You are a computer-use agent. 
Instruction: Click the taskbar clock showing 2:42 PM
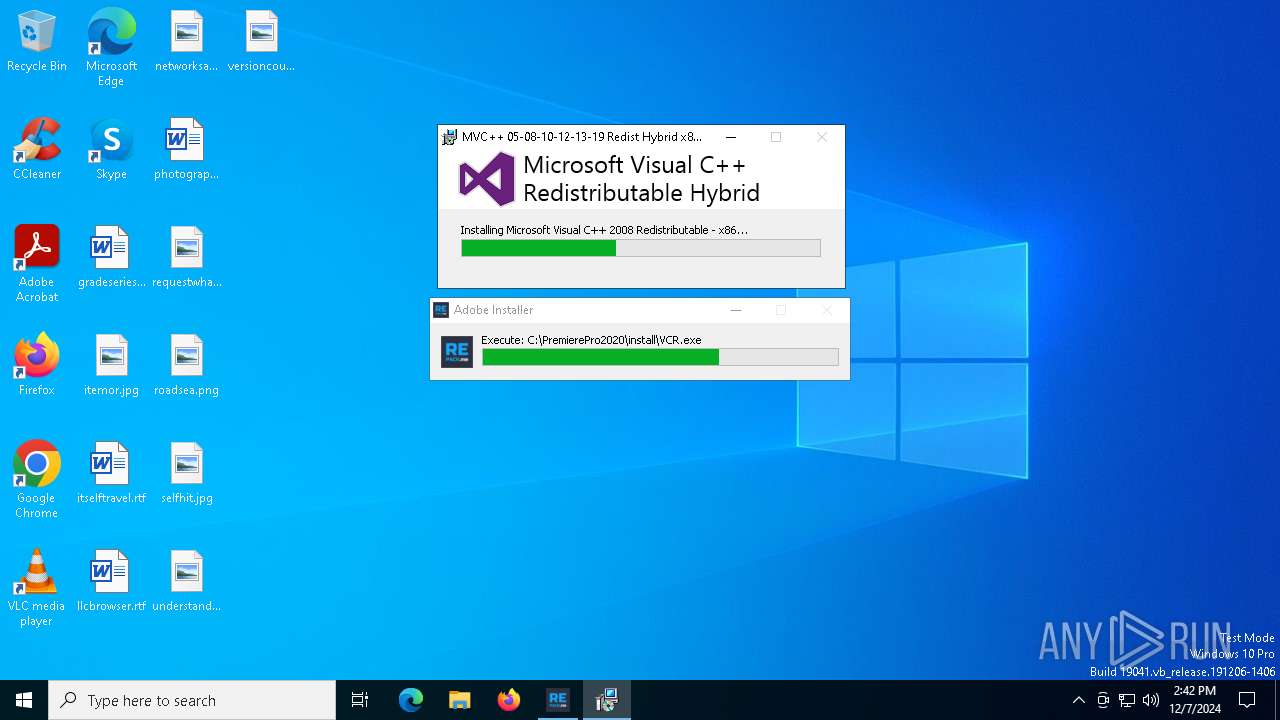(1195, 700)
